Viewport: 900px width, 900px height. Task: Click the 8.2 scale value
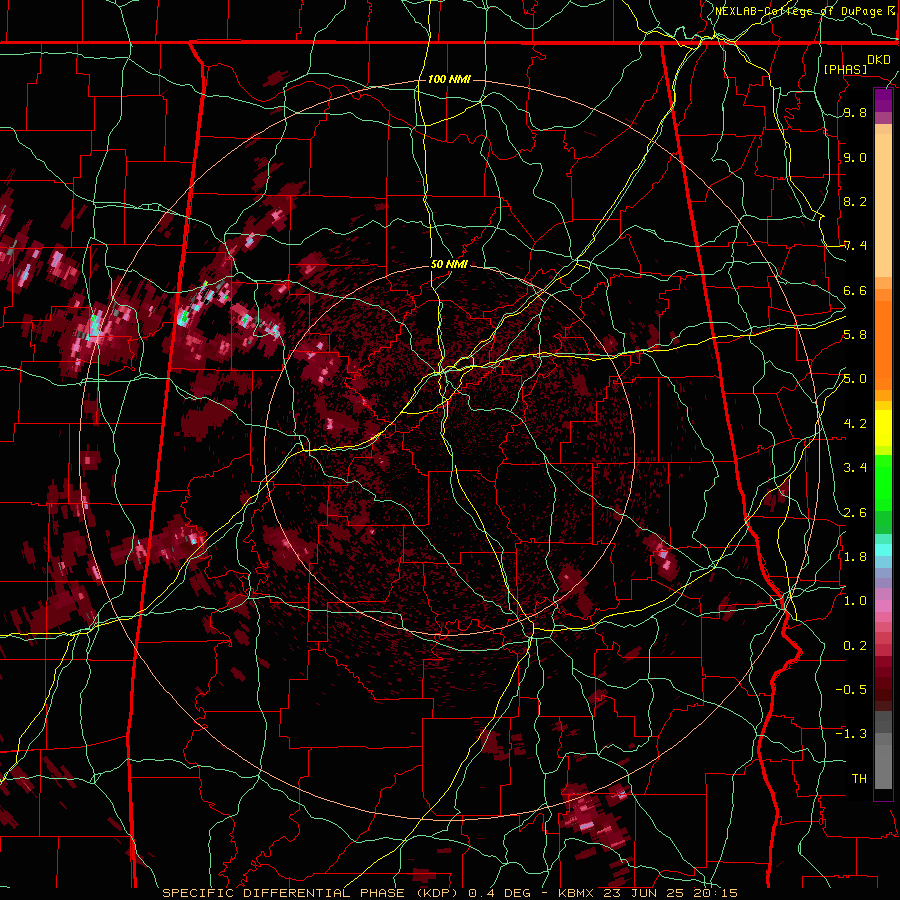coord(855,201)
